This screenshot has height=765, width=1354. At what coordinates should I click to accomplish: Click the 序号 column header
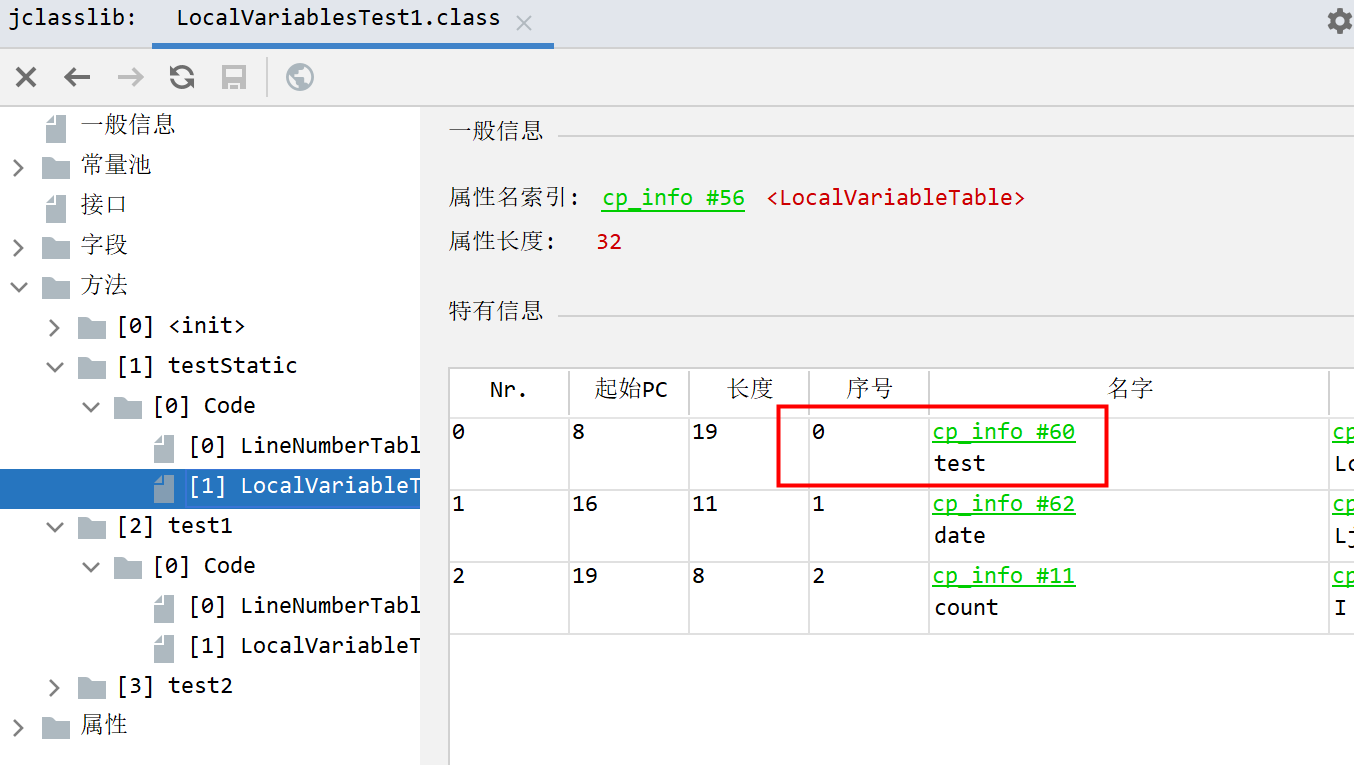pyautogui.click(x=869, y=390)
